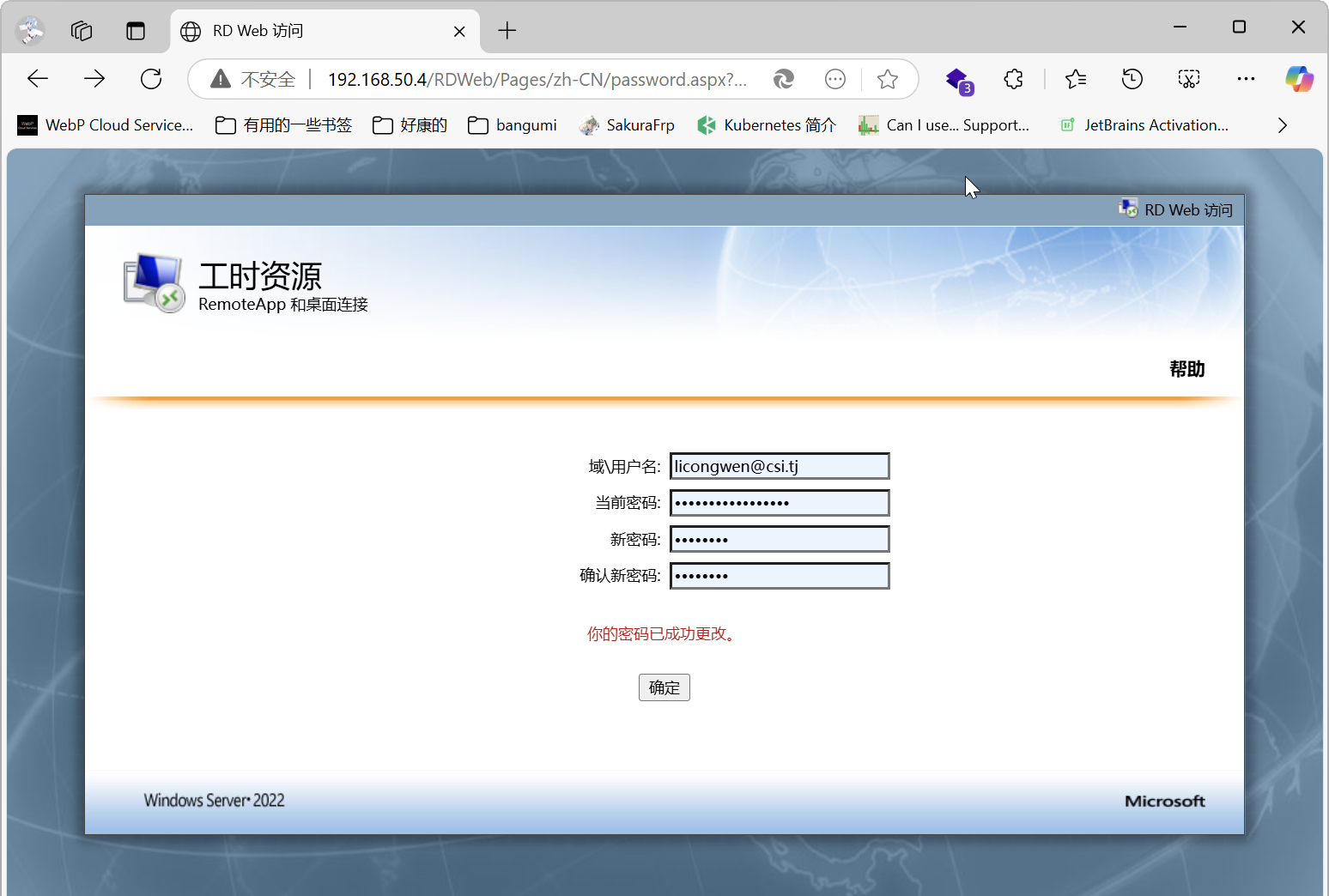This screenshot has height=896, width=1329.
Task: Maximize the browser window
Action: click(1239, 27)
